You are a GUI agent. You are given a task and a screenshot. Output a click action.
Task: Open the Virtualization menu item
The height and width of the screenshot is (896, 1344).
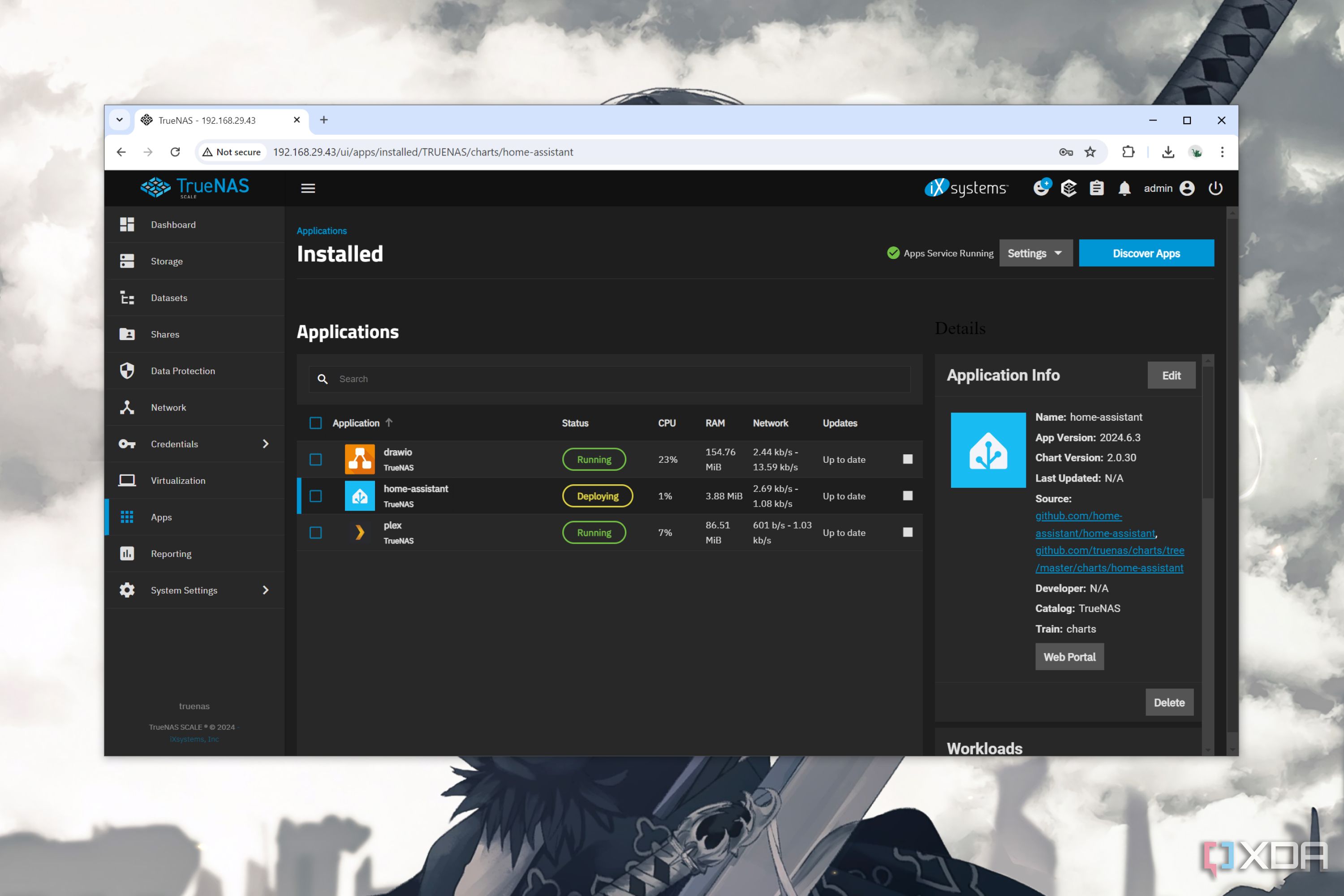(195, 481)
